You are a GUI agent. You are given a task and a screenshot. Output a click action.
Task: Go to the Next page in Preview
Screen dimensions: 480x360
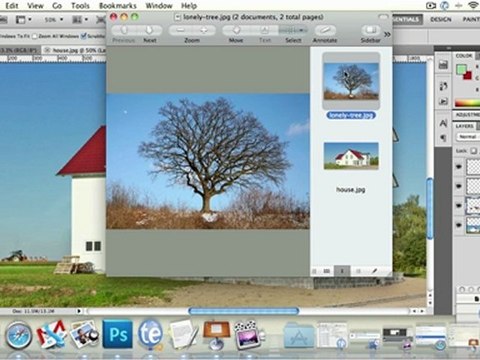[x=149, y=30]
